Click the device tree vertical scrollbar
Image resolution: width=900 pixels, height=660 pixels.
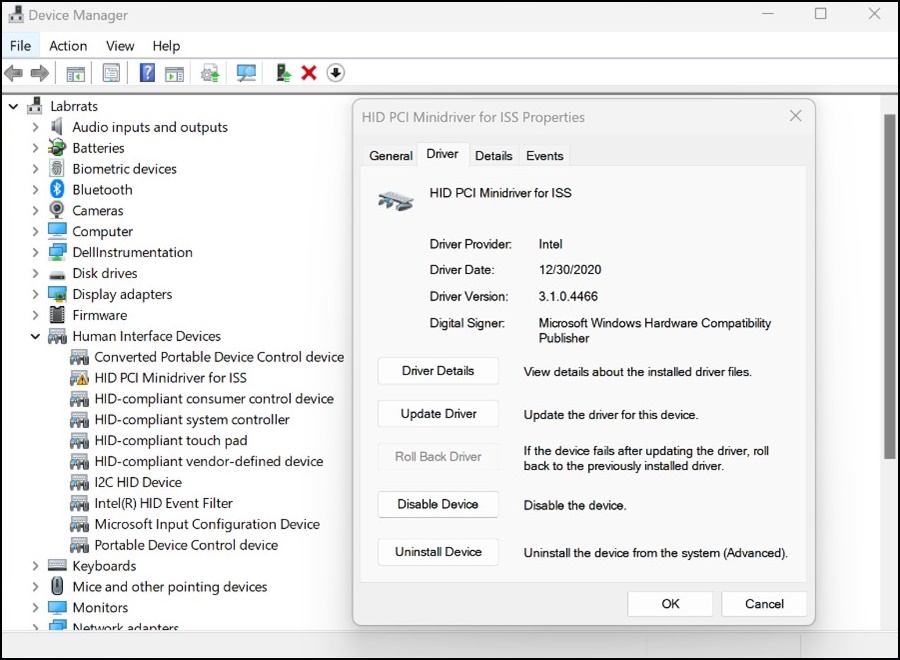point(890,286)
